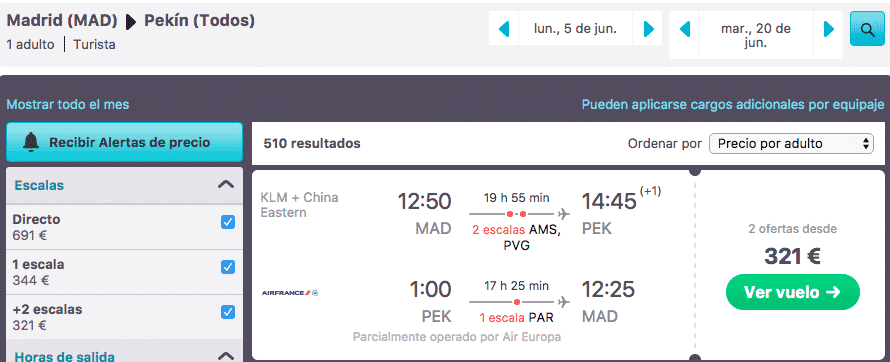Go to previous return date arrow
The width and height of the screenshot is (890, 362).
685,28
